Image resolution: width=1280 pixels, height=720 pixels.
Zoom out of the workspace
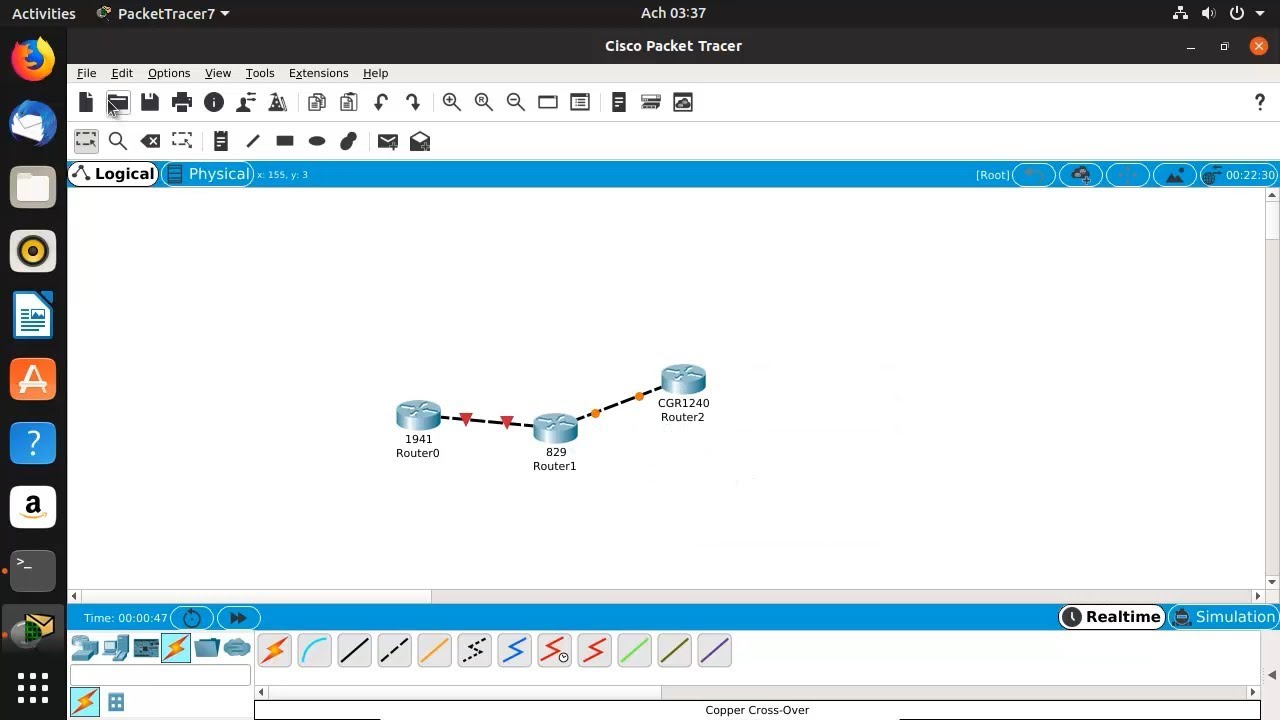coord(516,102)
